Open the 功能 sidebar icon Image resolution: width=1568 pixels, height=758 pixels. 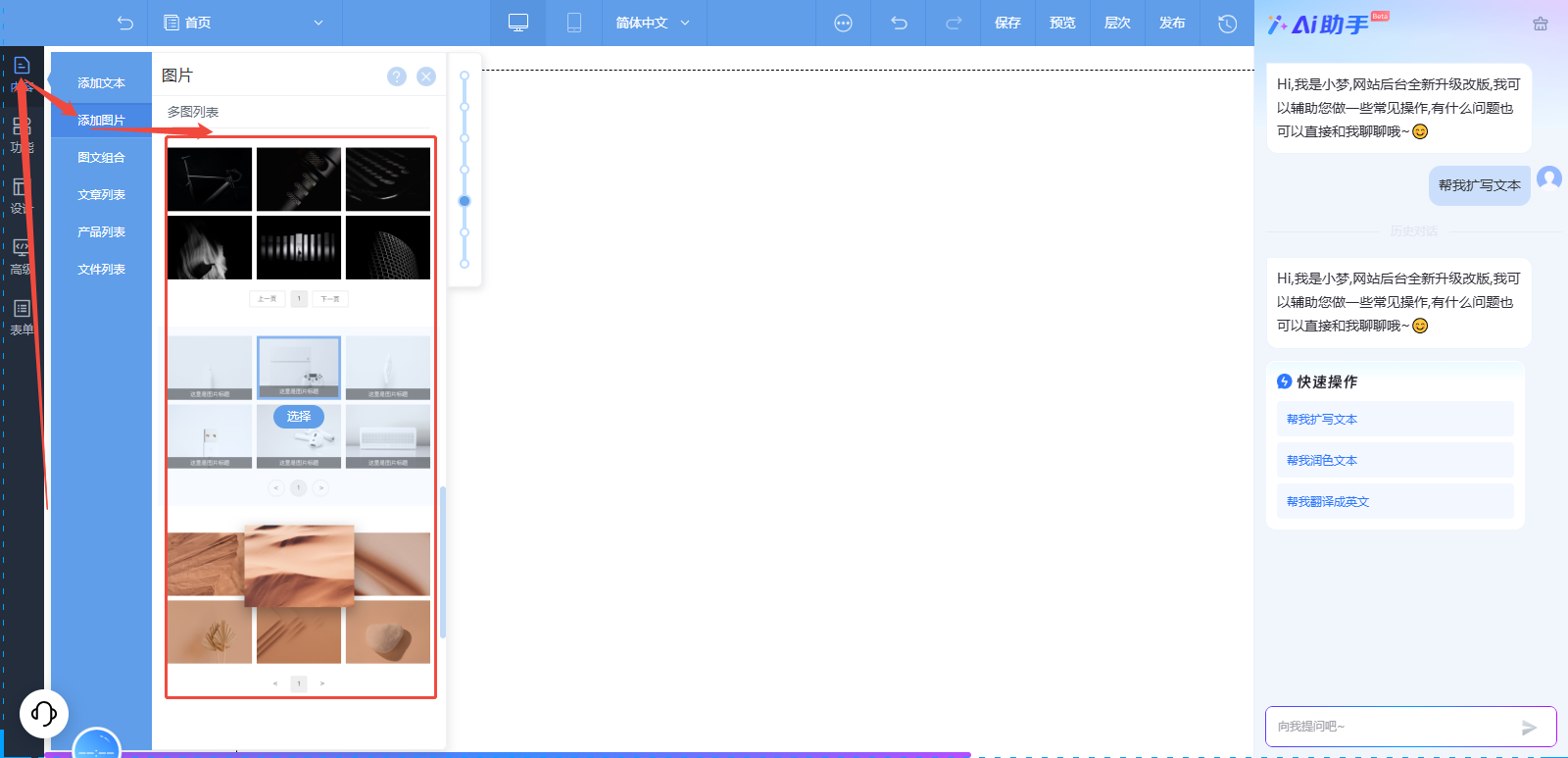click(22, 126)
